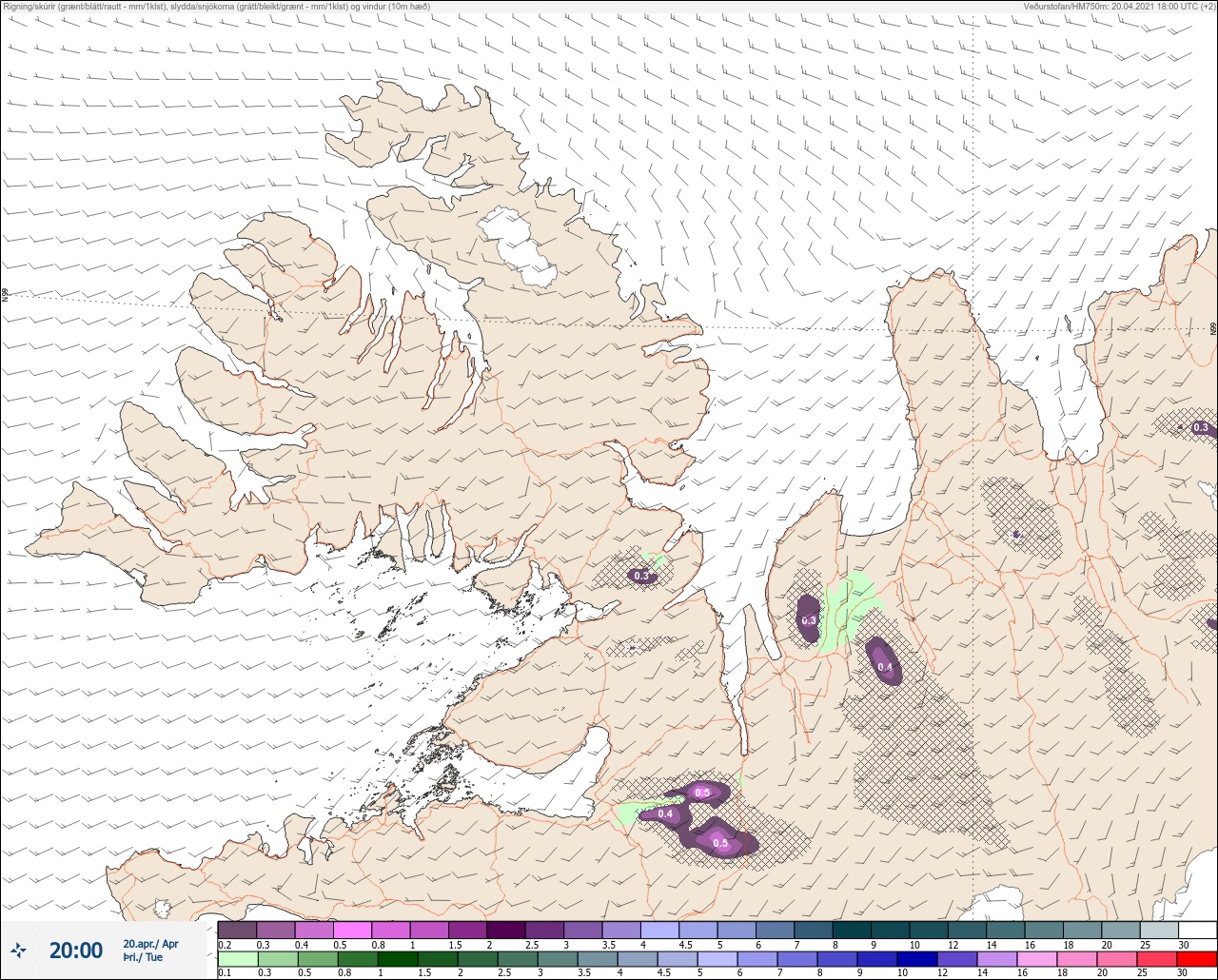Select the snow scale swatch starting at 7

[814, 930]
